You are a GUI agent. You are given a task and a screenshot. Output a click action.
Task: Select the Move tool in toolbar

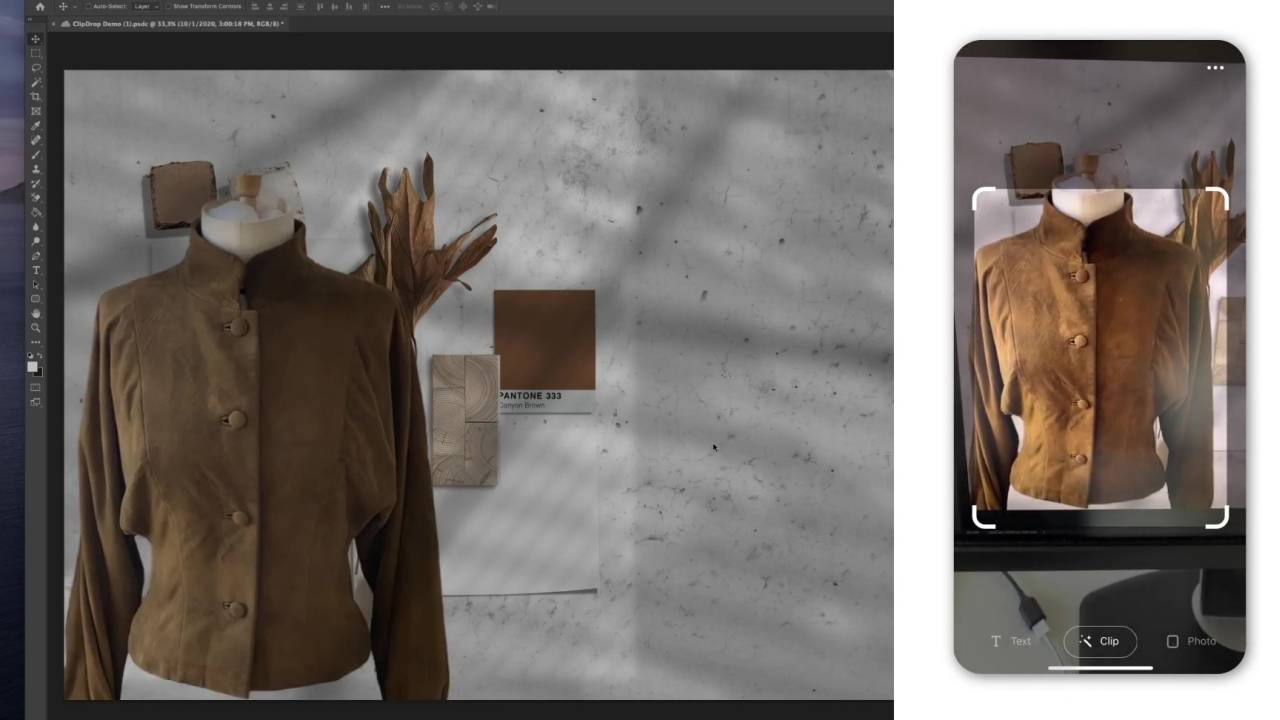36,39
